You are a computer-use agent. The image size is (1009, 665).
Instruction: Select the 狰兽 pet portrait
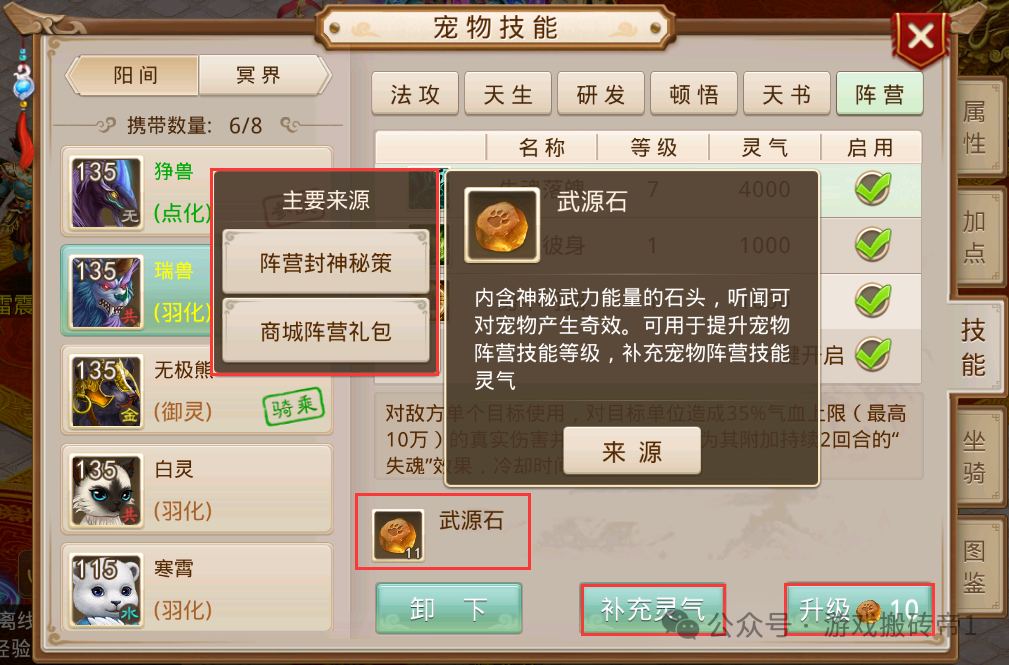(106, 192)
